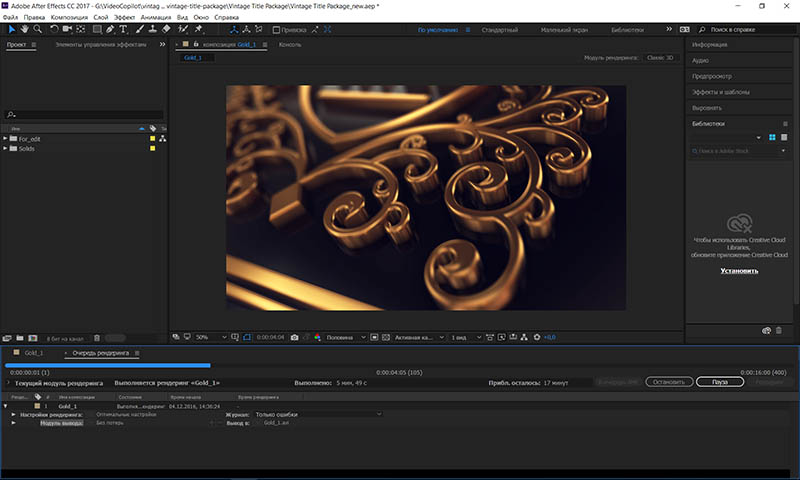The width and height of the screenshot is (800, 480).
Task: Select the Brush tool
Action: (x=140, y=30)
